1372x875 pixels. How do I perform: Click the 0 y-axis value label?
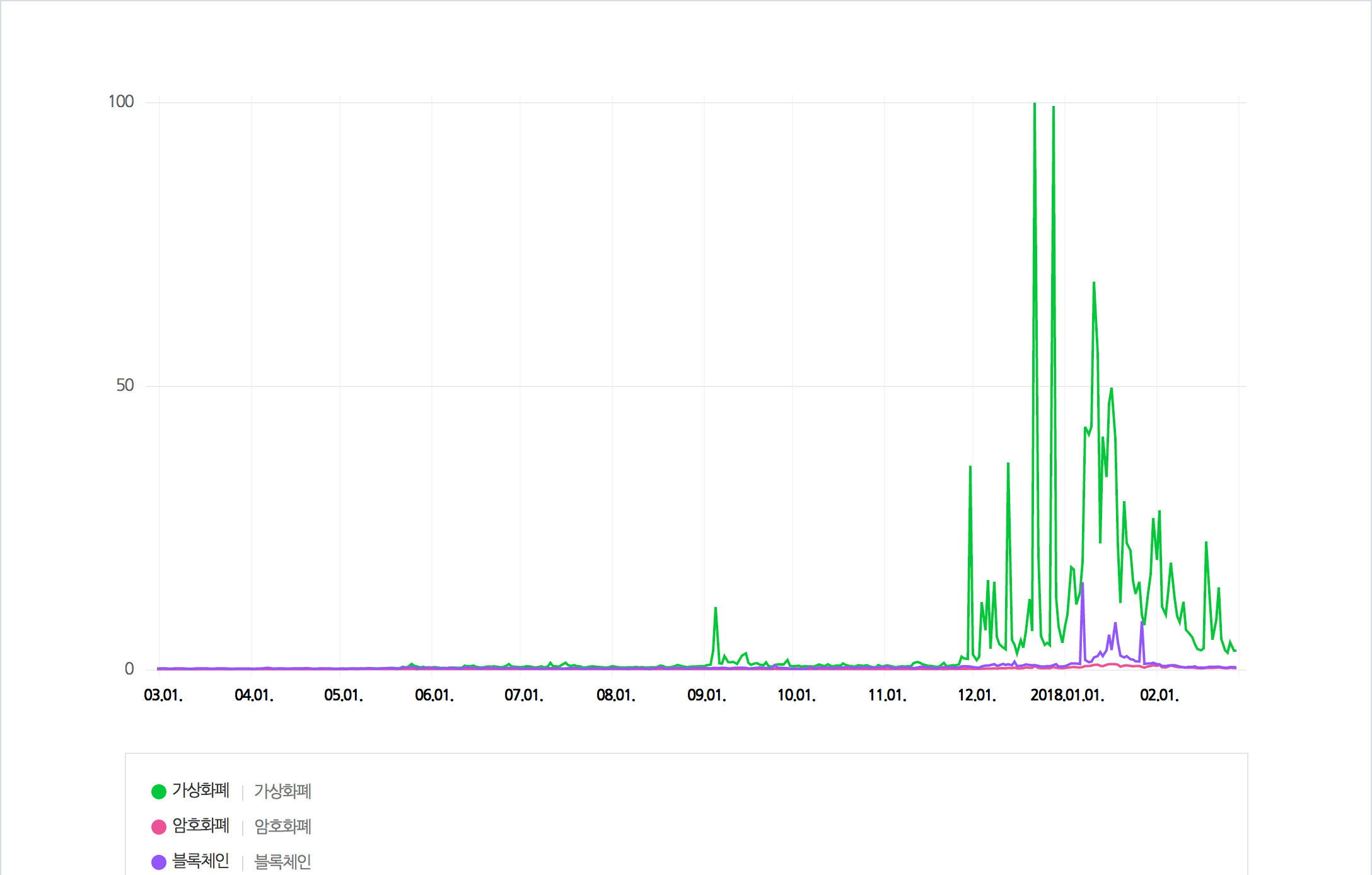pos(129,669)
